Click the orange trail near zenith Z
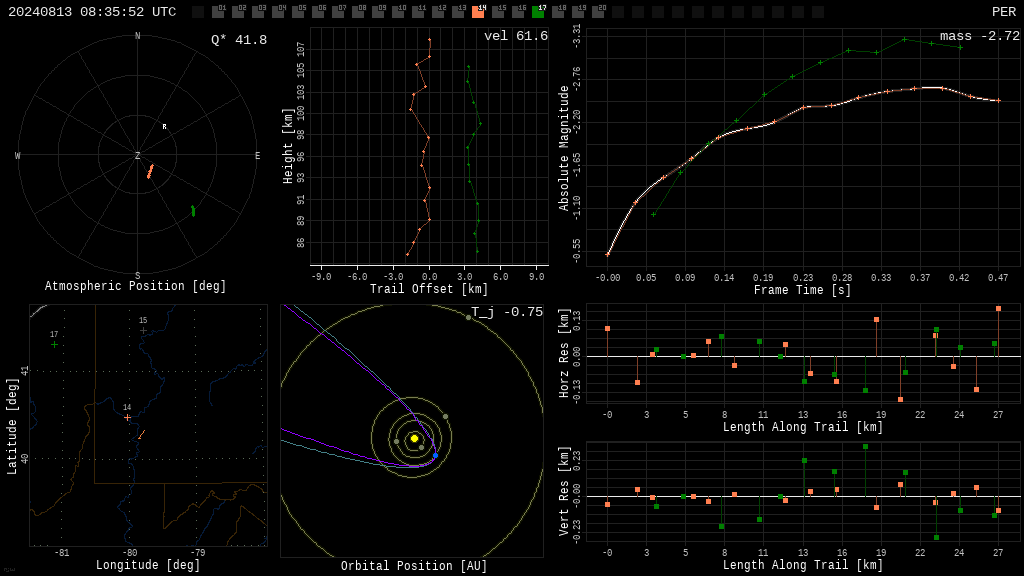 pyautogui.click(x=150, y=172)
